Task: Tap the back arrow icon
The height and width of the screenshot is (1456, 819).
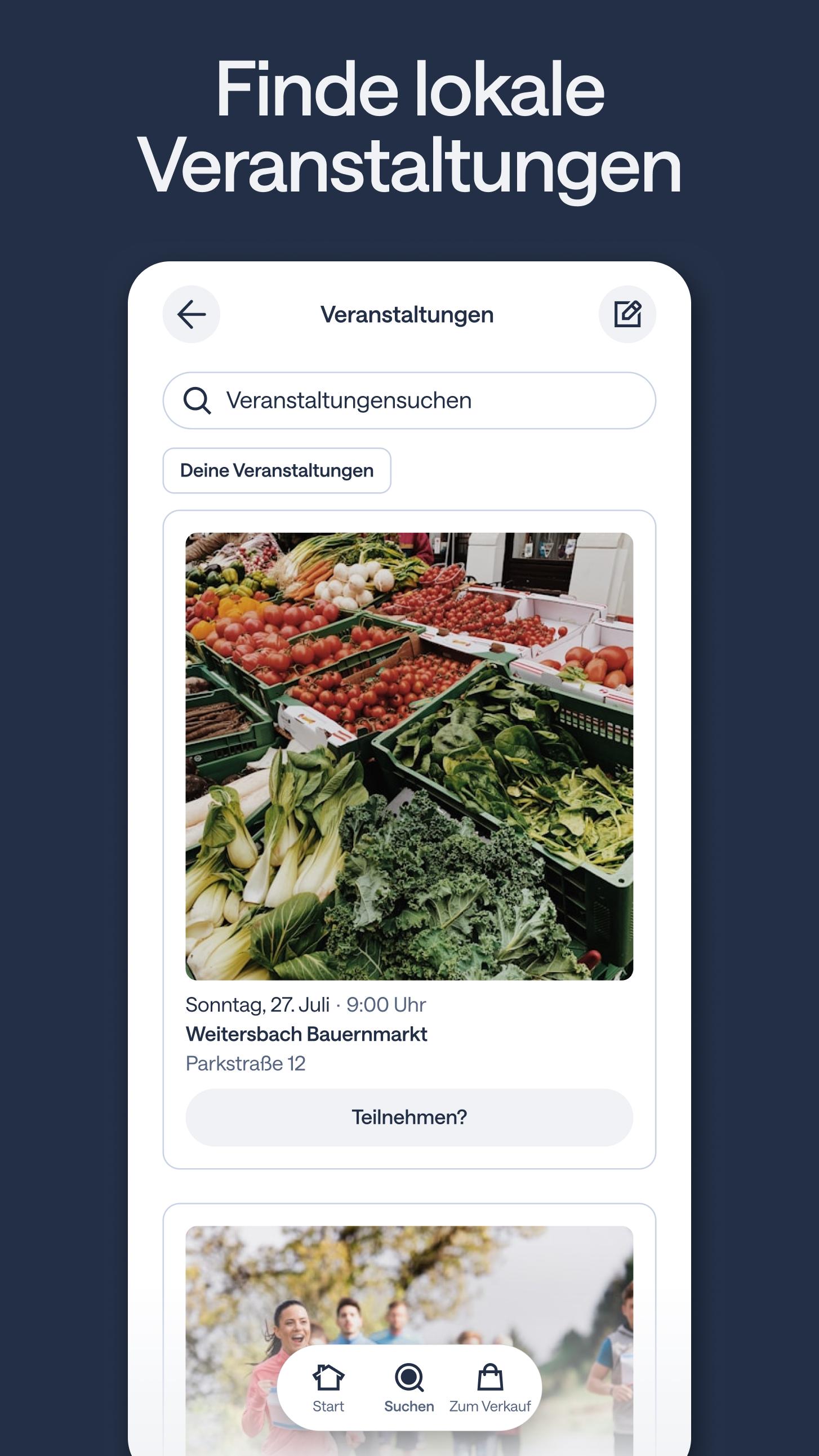Action: coord(191,314)
